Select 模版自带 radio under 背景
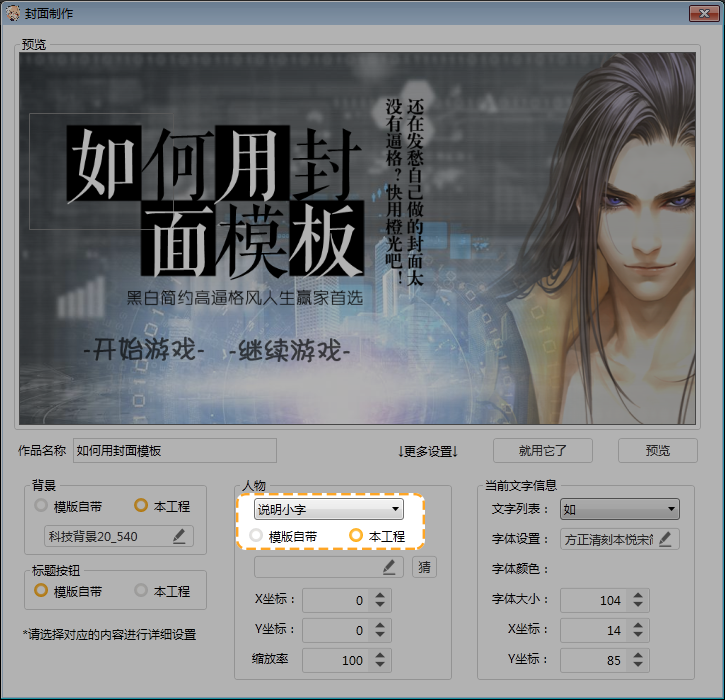725x700 pixels. 42,506
